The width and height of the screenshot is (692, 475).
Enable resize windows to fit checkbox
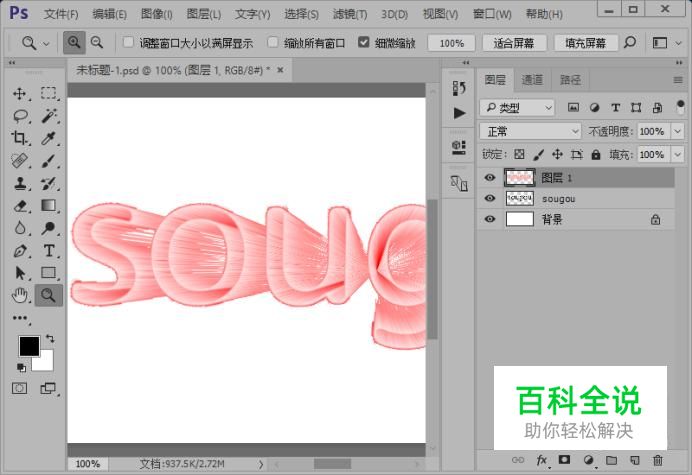[x=128, y=42]
